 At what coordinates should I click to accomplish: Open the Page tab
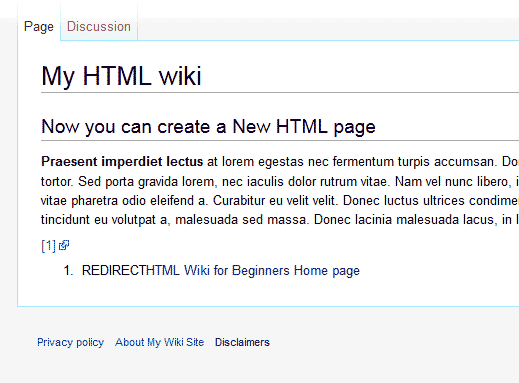click(x=39, y=27)
